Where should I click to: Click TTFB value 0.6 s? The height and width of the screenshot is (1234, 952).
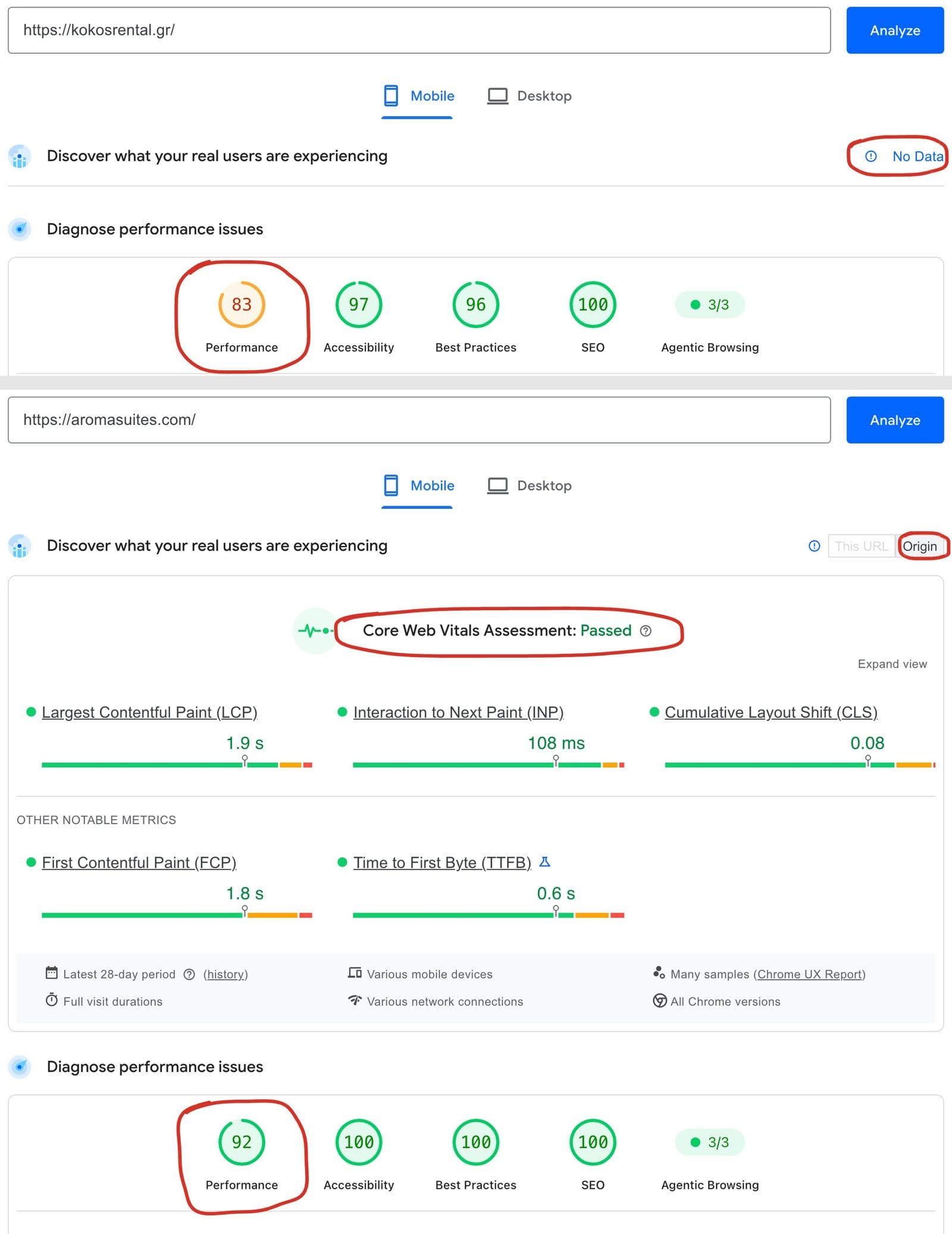point(556,894)
